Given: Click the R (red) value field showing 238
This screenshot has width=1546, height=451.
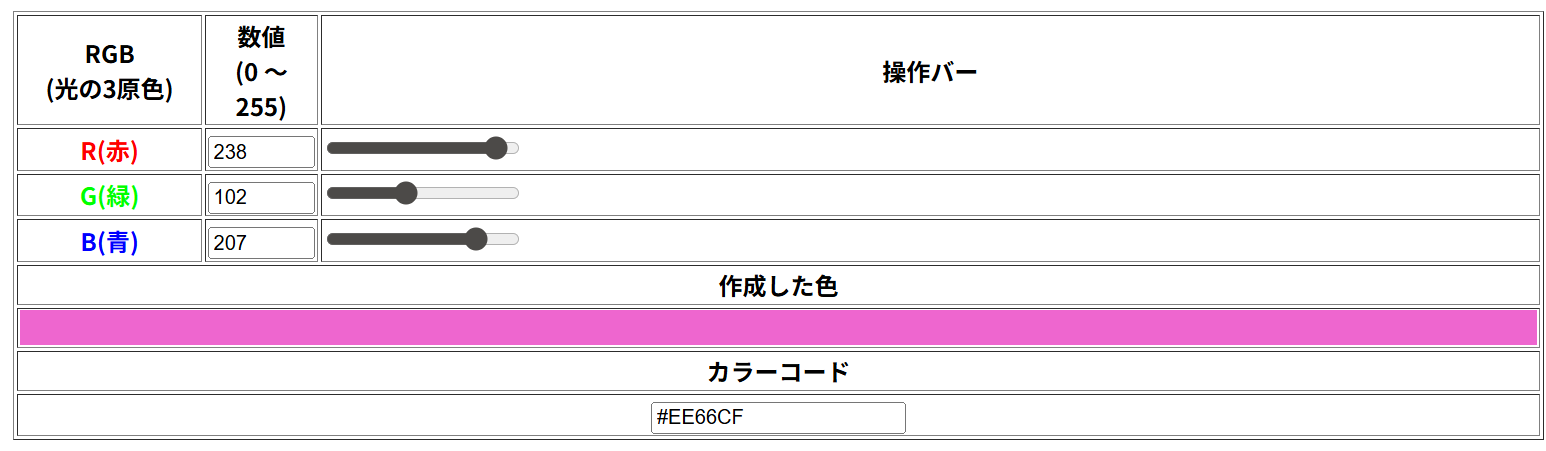Looking at the screenshot, I should coord(261,152).
